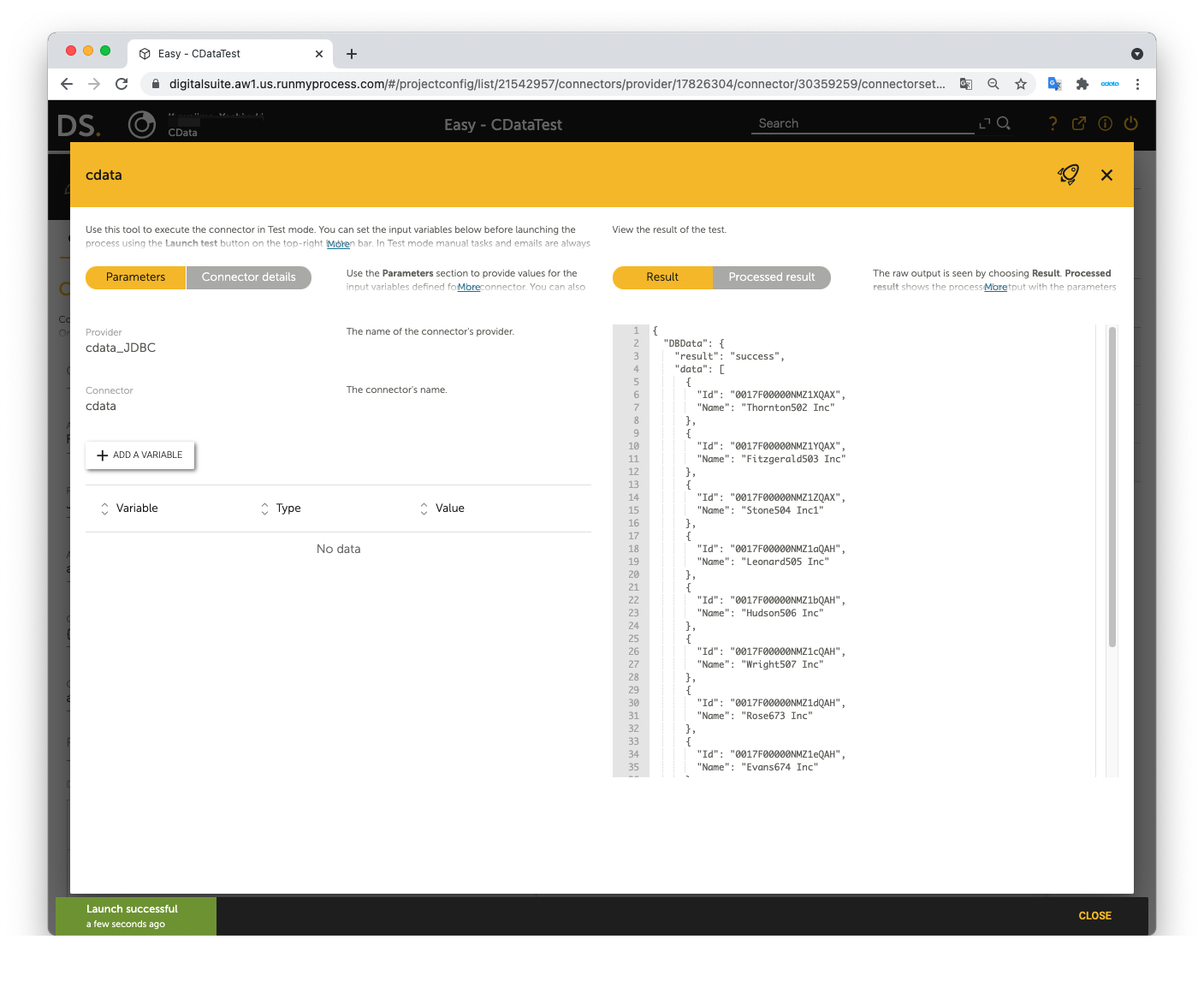This screenshot has height=999, width=1204.
Task: Click Add a Variable button
Action: tap(140, 455)
